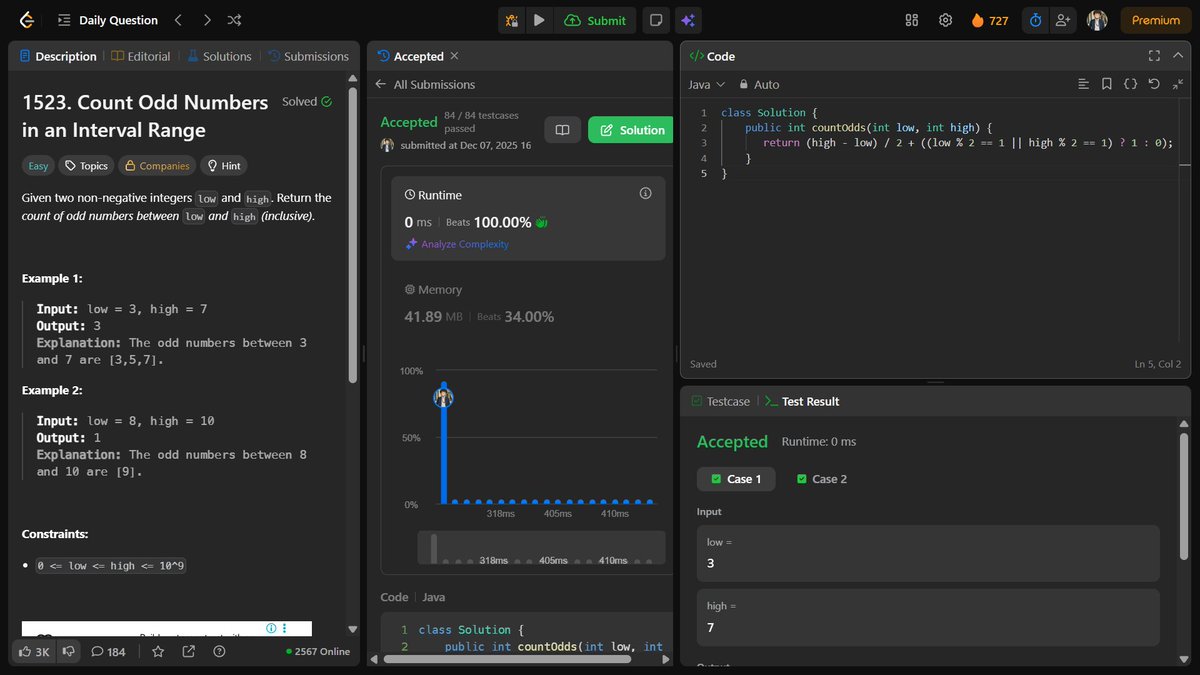Screen dimensions: 1200x675
Task: Collapse the Code panel with its chevron
Action: point(1177,55)
